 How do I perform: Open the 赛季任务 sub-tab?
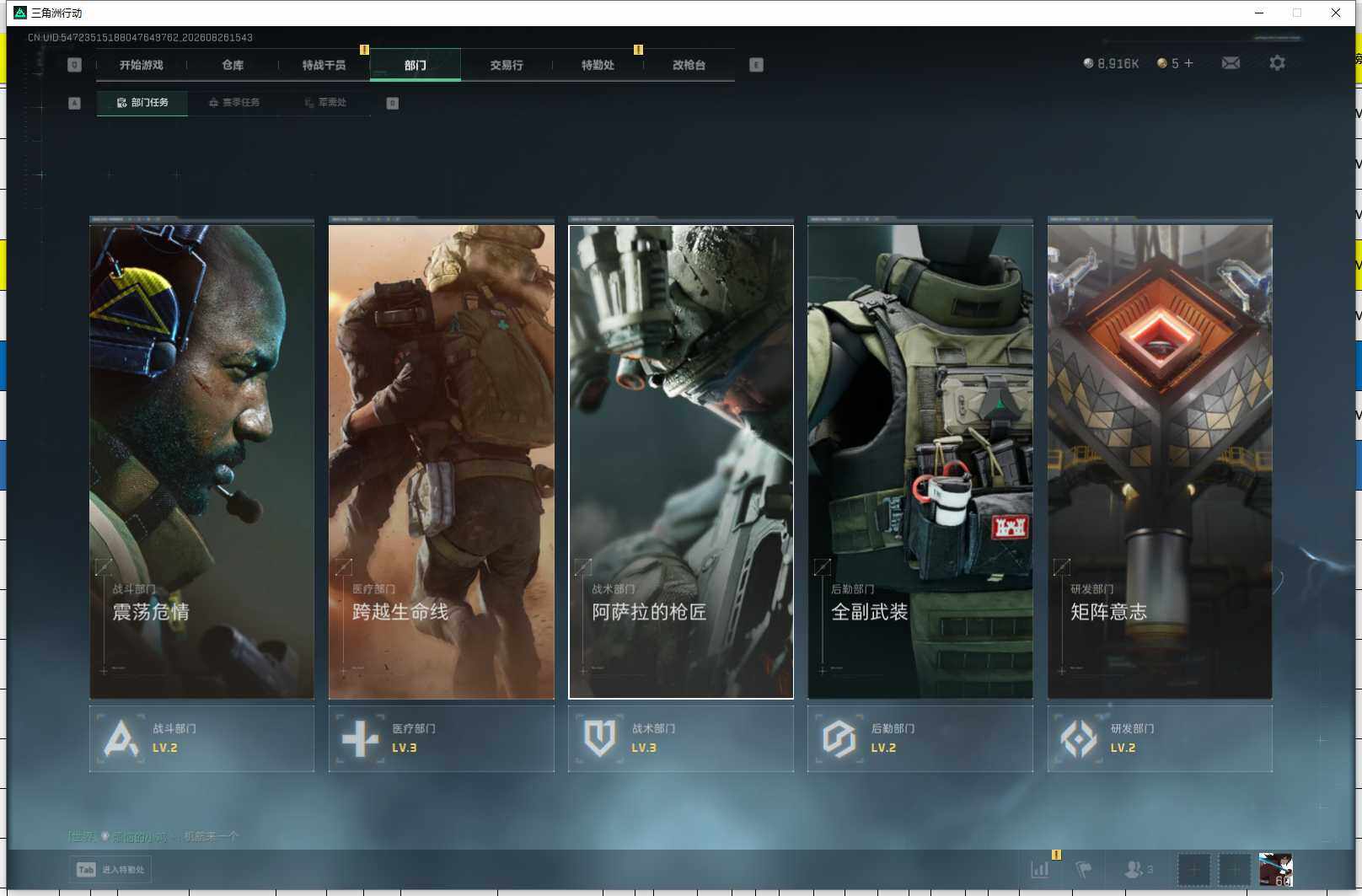[x=234, y=103]
